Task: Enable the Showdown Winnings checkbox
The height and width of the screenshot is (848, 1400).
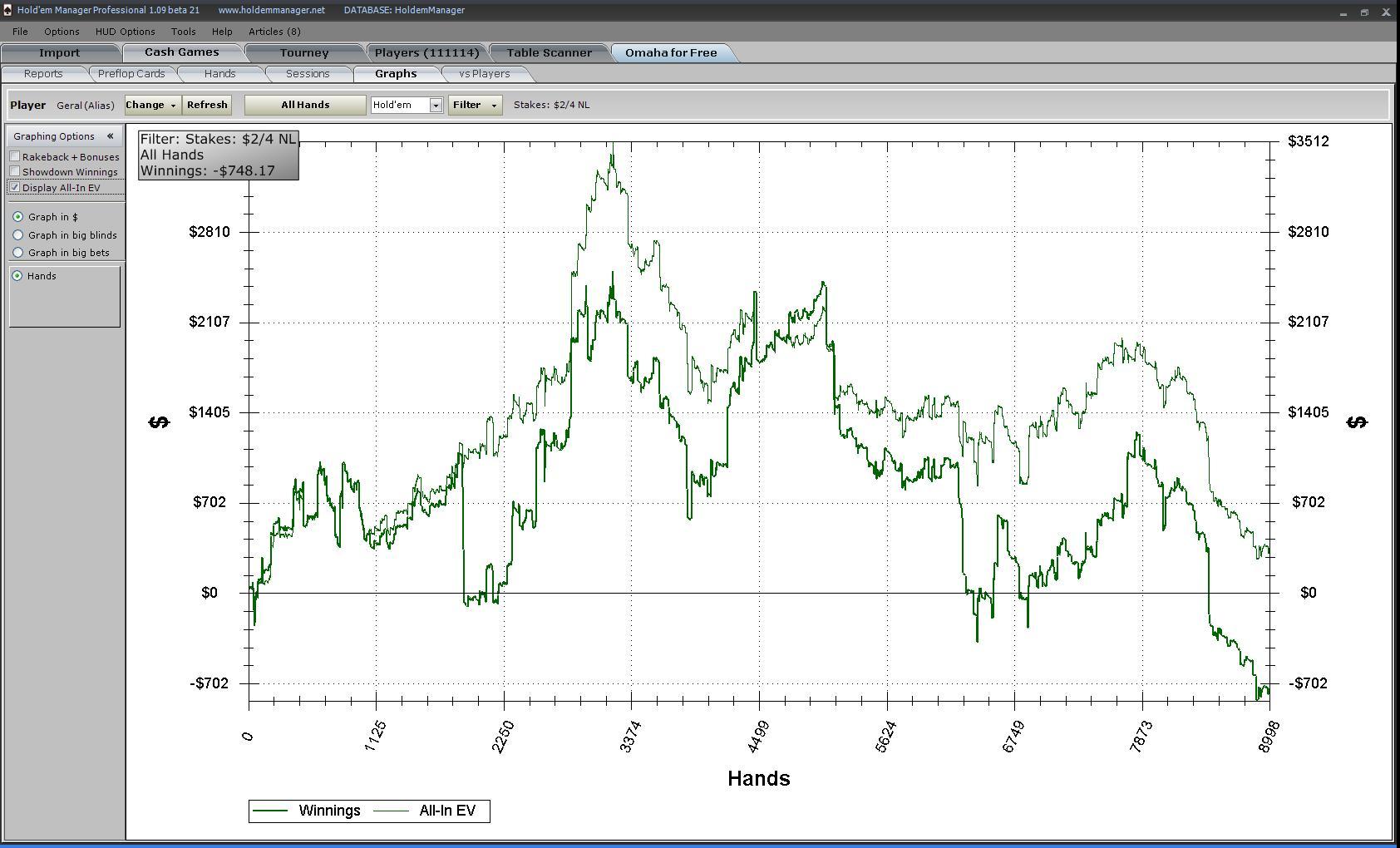Action: coord(15,171)
